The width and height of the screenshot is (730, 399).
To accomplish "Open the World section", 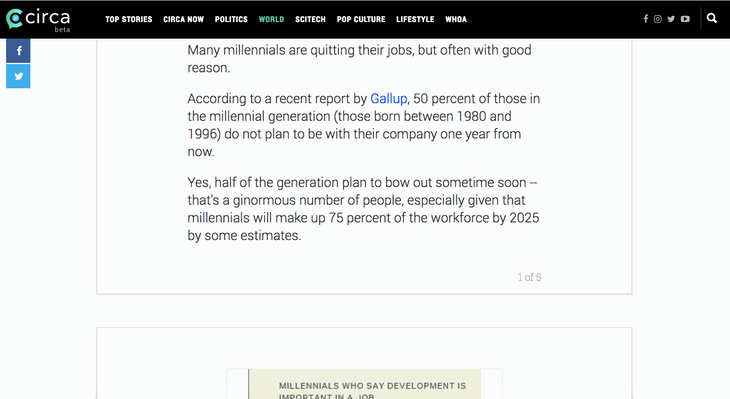I will 271,19.
